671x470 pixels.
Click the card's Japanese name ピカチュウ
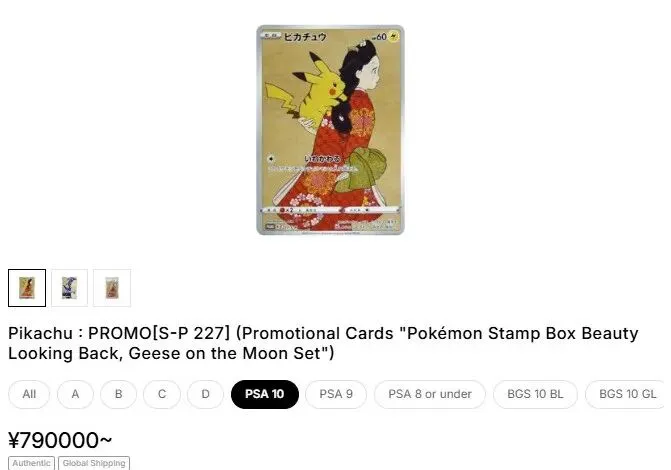(305, 37)
